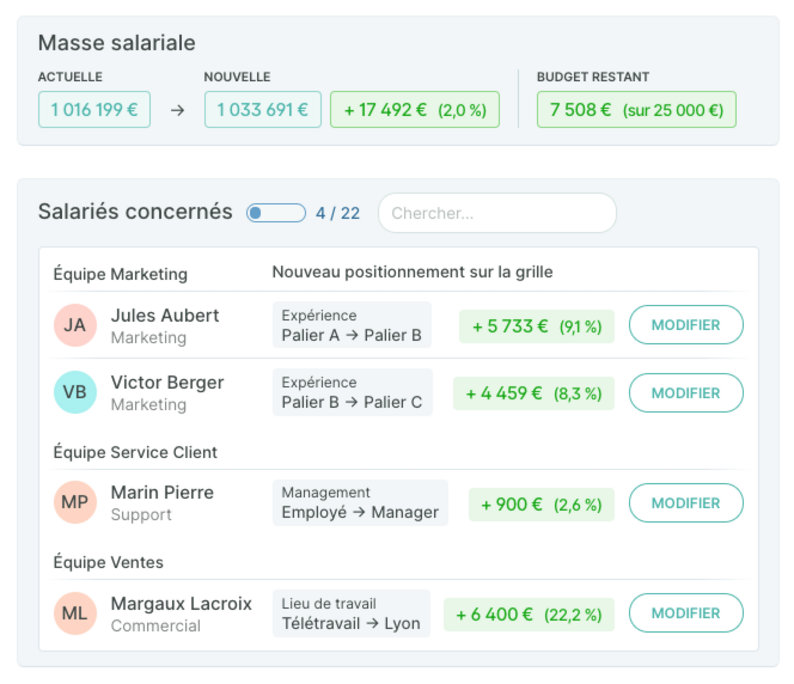Click the arrow between Actuelle and Nouvelle

pos(177,110)
